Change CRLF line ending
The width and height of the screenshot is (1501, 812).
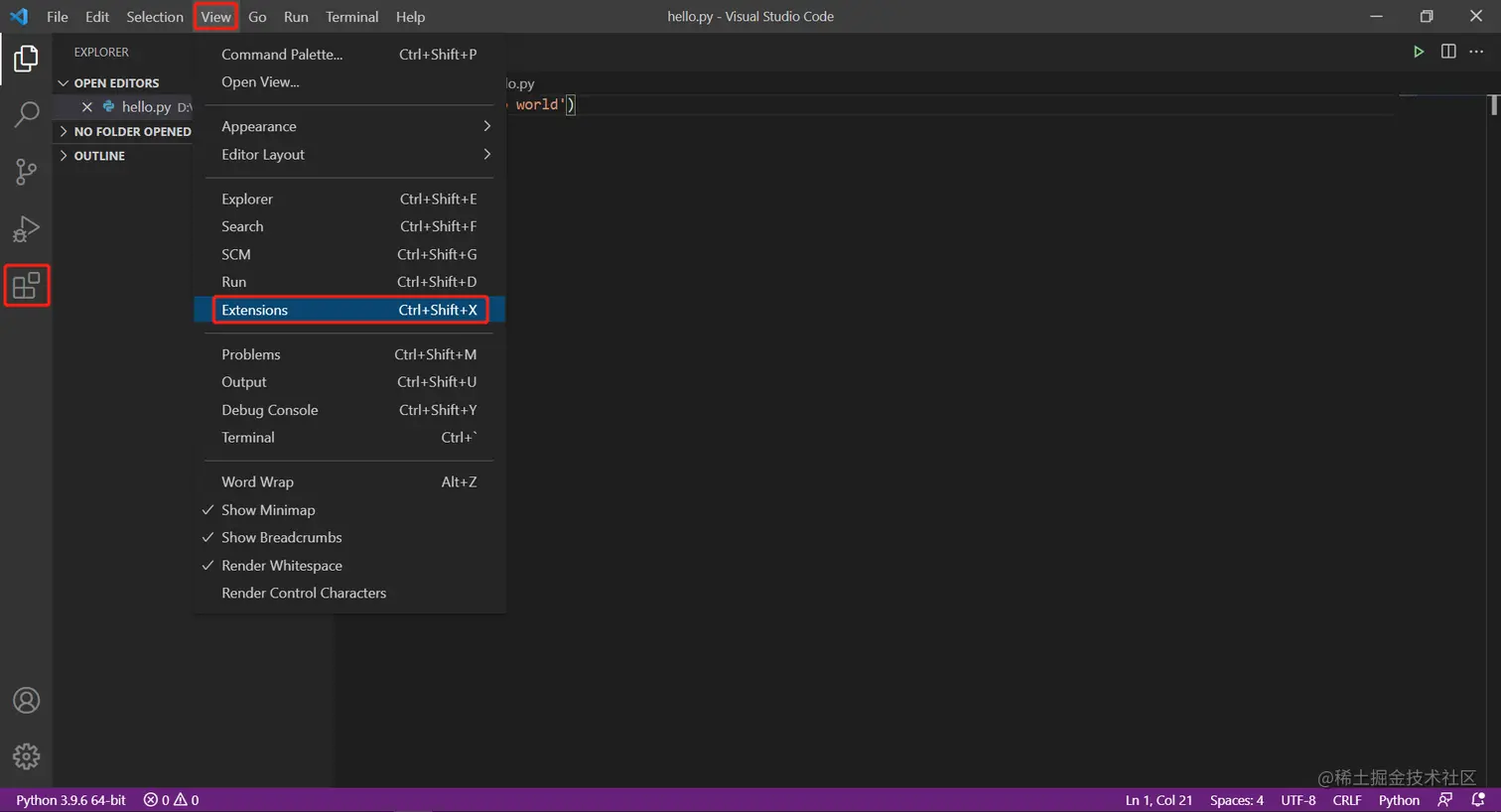point(1347,800)
